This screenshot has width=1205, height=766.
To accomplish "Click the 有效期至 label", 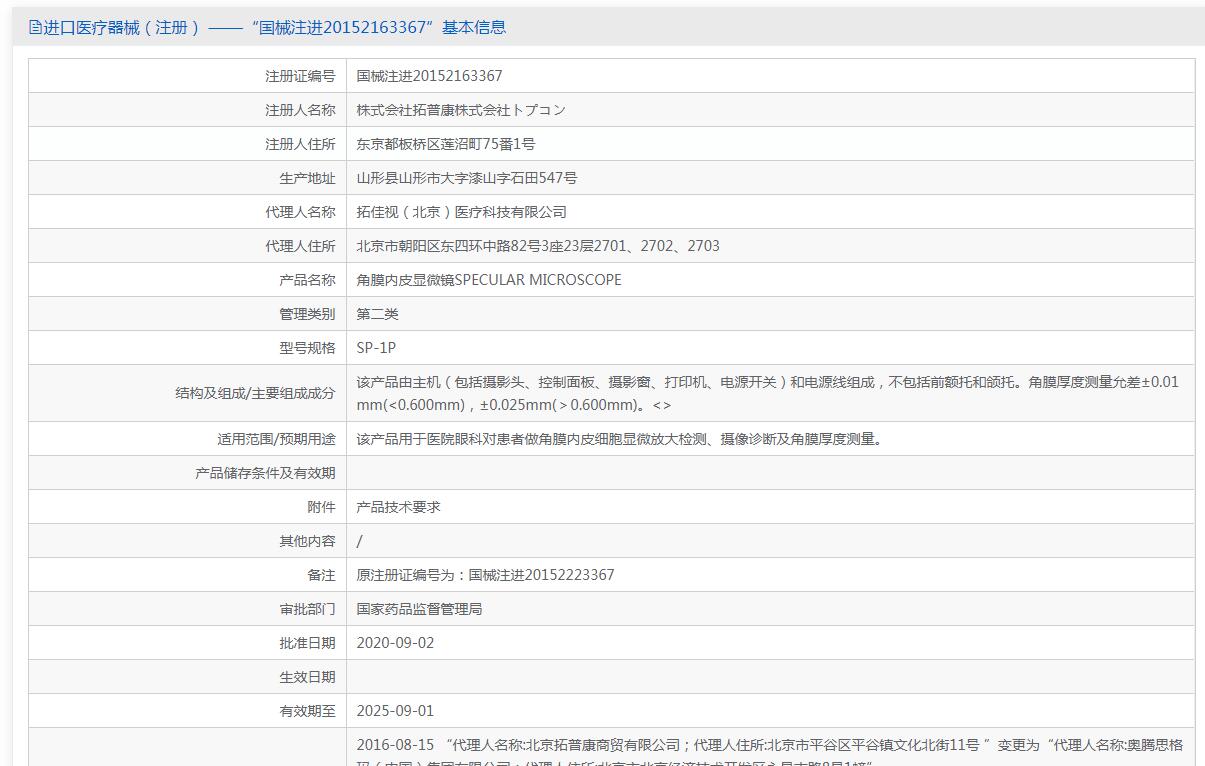I will pos(307,711).
